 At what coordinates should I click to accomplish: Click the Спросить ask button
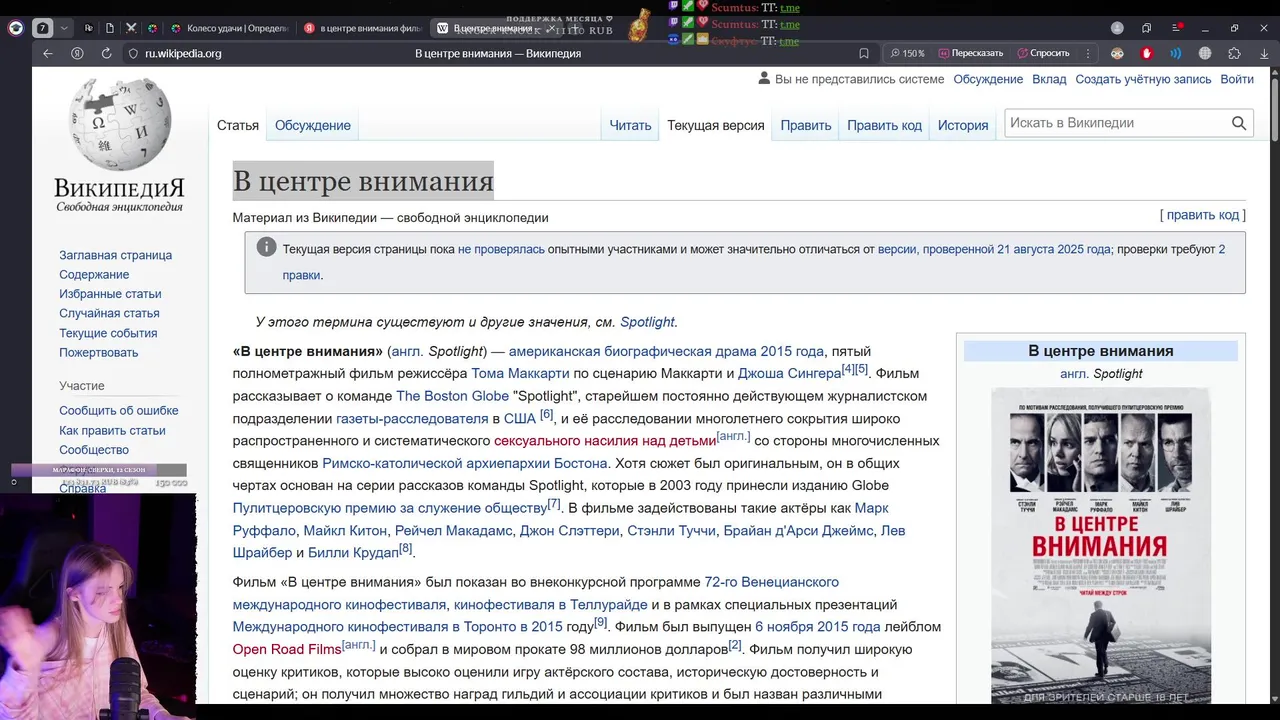1043,53
